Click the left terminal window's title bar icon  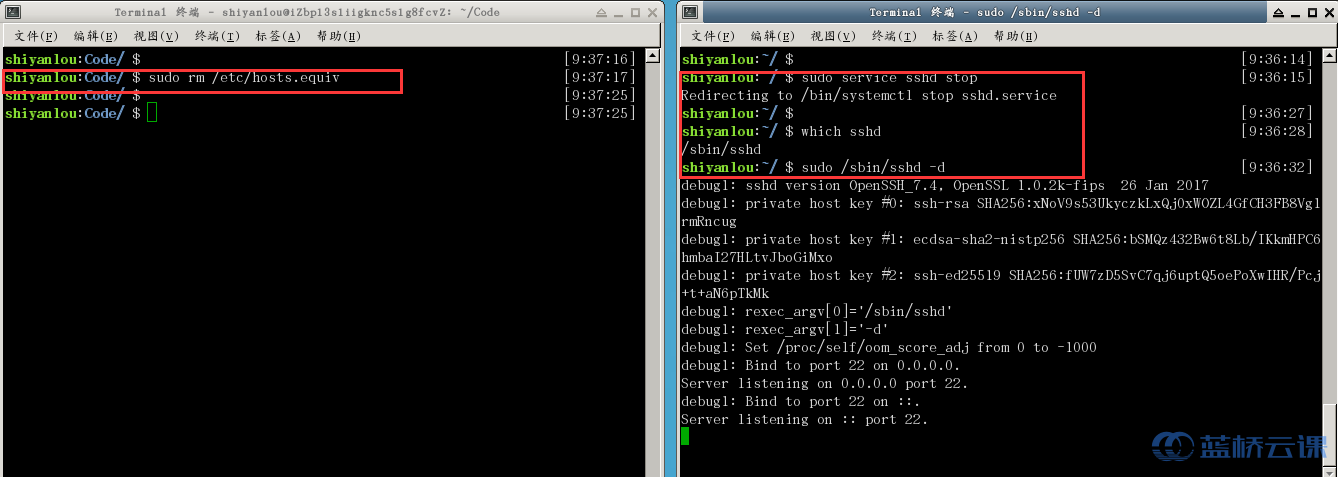[x=12, y=12]
